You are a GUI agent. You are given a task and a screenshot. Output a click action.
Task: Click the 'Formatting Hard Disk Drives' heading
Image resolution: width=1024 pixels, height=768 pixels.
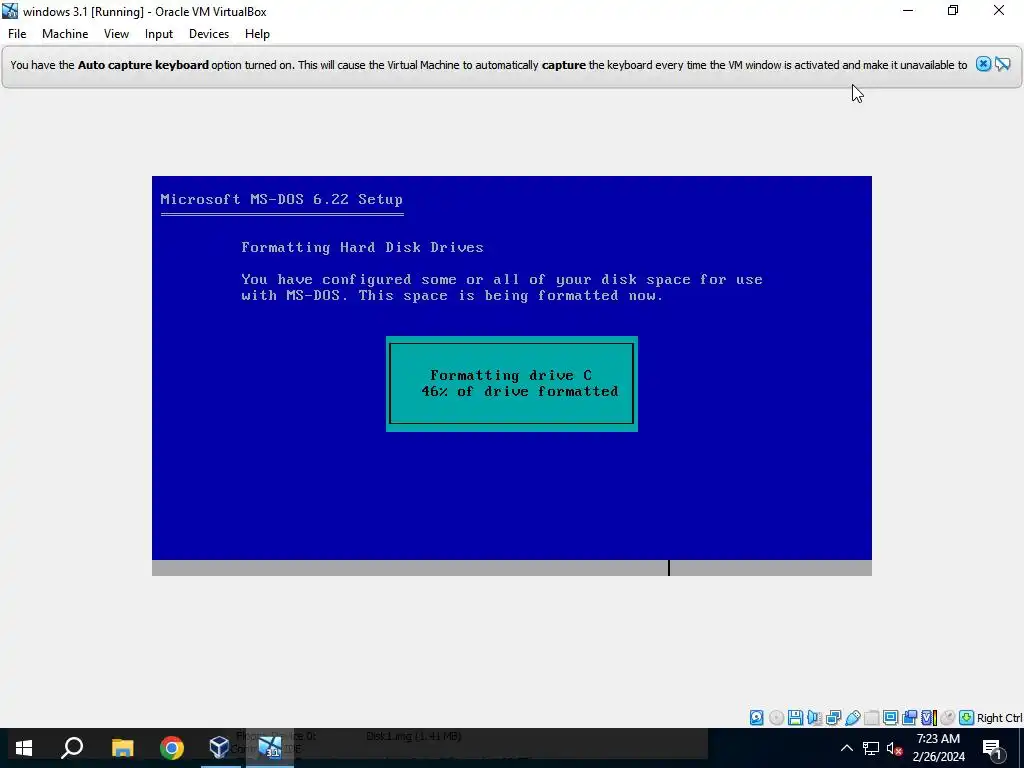tap(362, 248)
